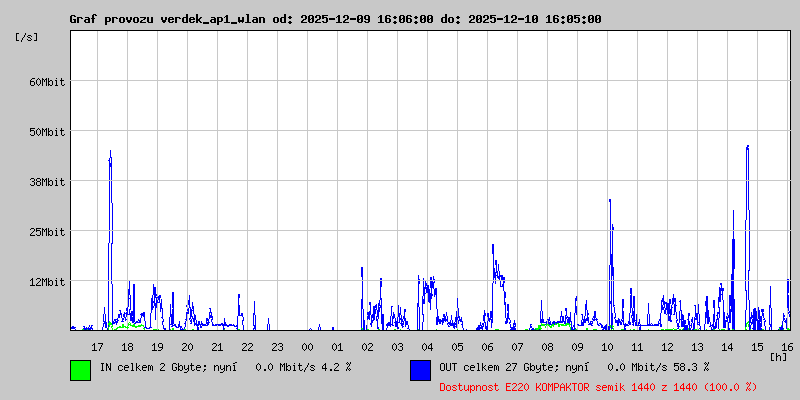The width and height of the screenshot is (800, 400).
Task: Click hour label 00 on x-axis
Action: 307,347
